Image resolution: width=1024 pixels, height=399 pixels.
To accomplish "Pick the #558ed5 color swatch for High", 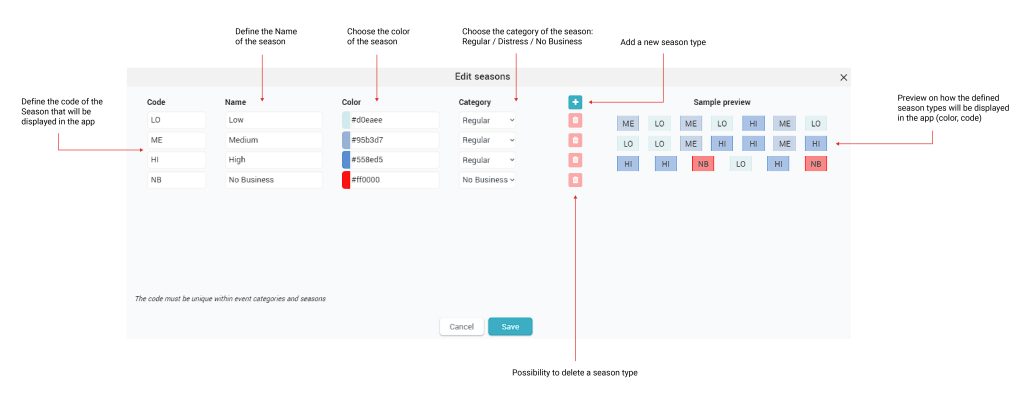I will point(346,159).
